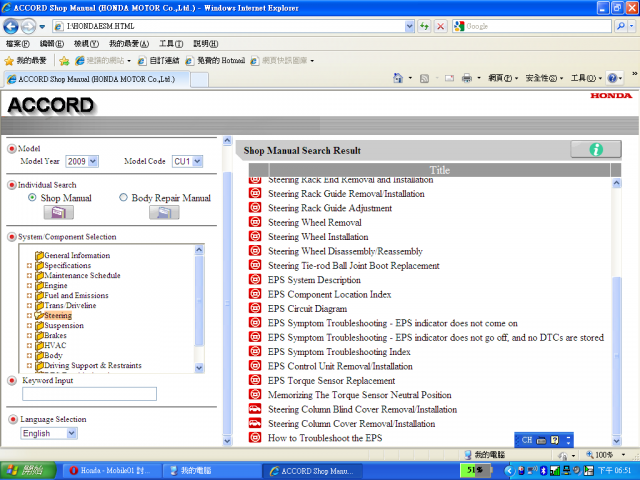Click car icon beside Steering Column Cover Removal
640x480 pixels.
click(255, 423)
